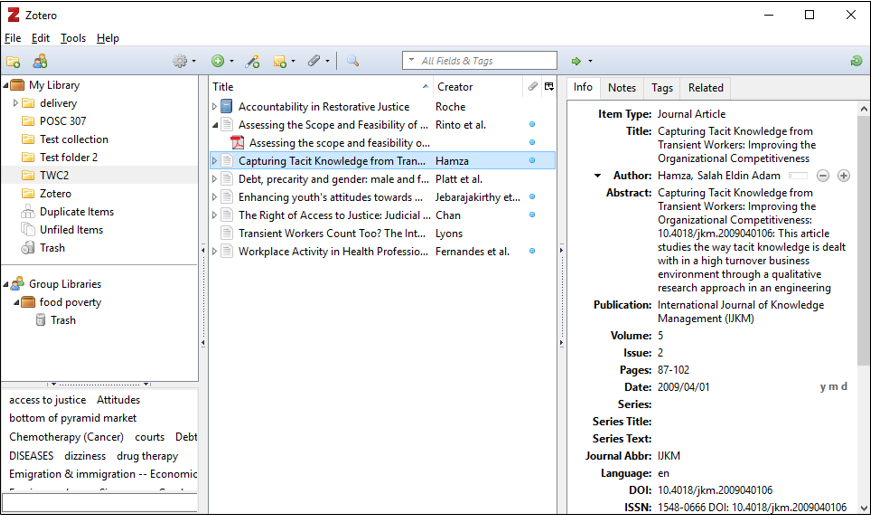Click the green Locate arrow icon

[x=576, y=61]
